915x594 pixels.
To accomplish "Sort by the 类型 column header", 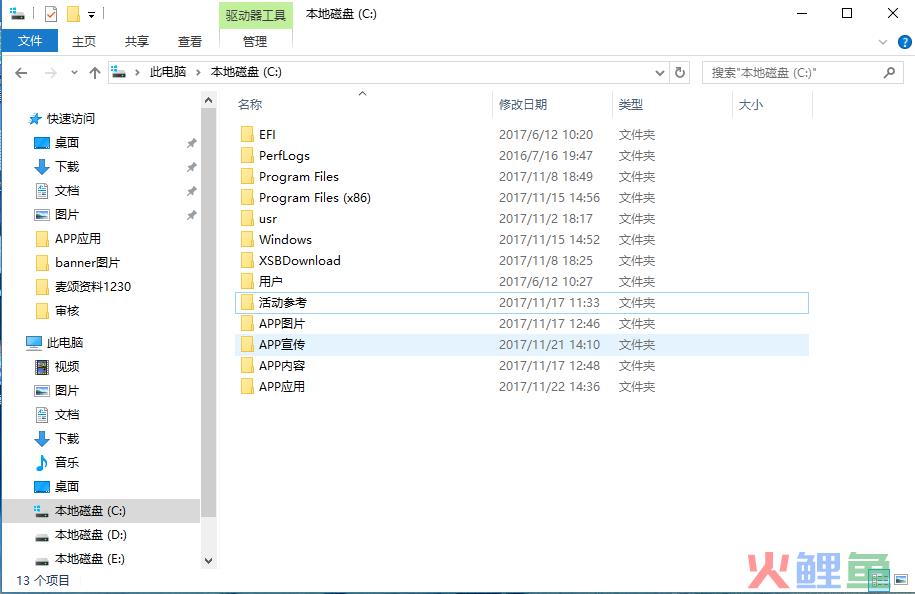I will tap(631, 104).
